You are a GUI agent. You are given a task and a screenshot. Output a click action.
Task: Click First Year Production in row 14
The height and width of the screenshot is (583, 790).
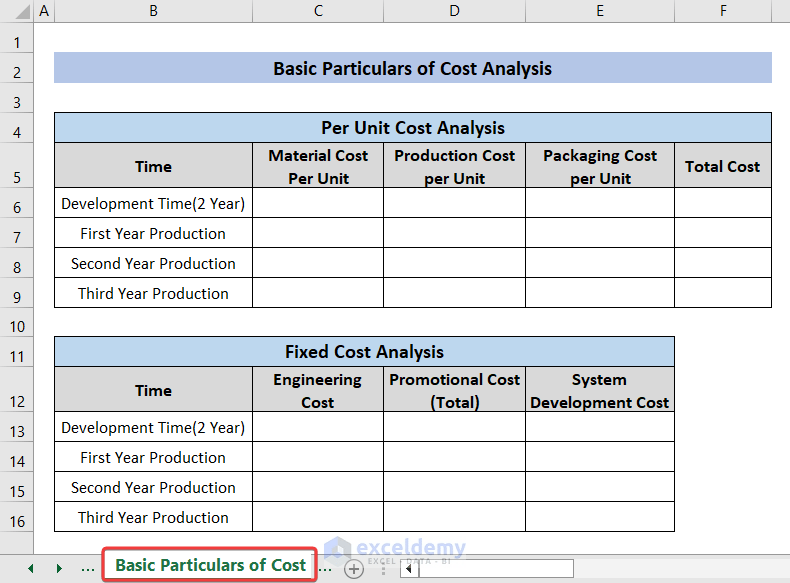point(153,457)
